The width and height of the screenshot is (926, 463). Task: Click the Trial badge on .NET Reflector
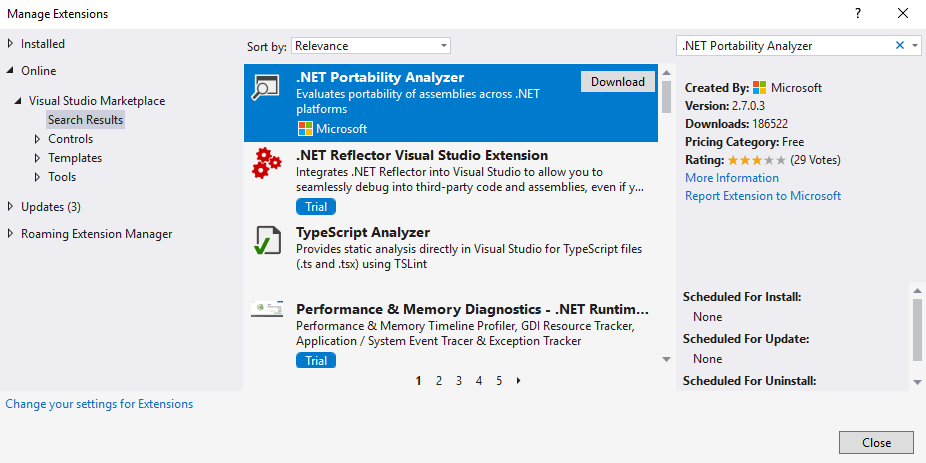(x=316, y=207)
